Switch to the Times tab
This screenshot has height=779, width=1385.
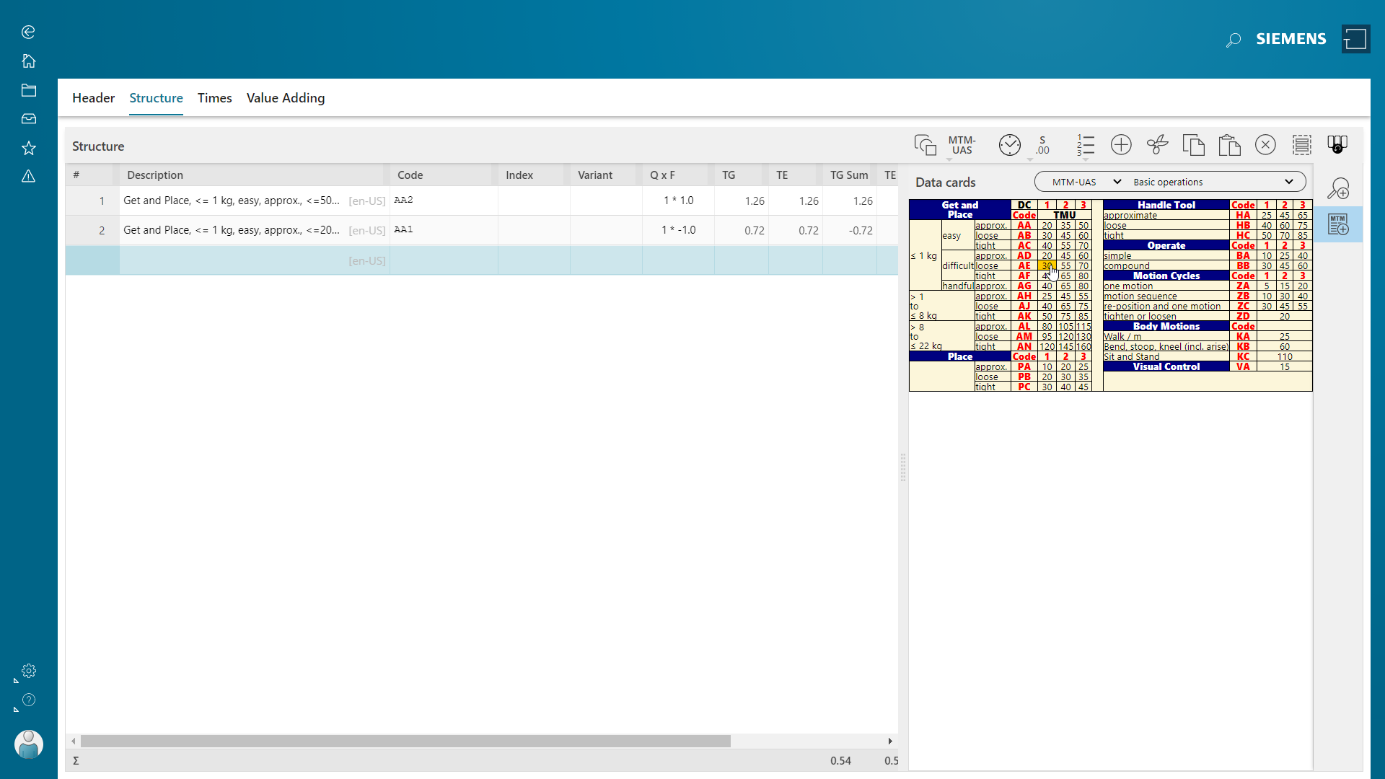[214, 98]
